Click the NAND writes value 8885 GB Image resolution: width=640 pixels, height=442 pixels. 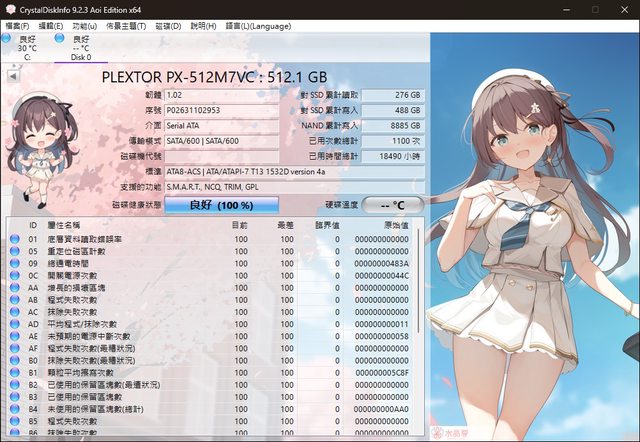pyautogui.click(x=393, y=126)
